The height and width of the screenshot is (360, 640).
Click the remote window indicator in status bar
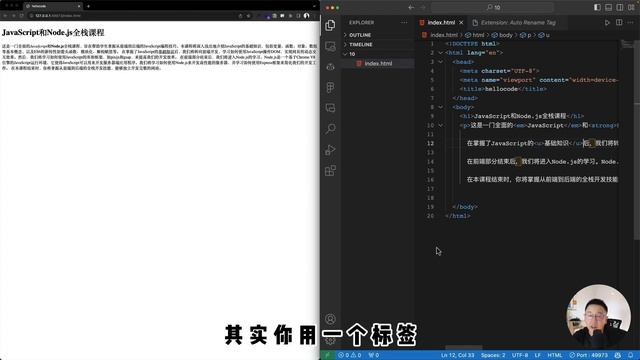(327, 355)
